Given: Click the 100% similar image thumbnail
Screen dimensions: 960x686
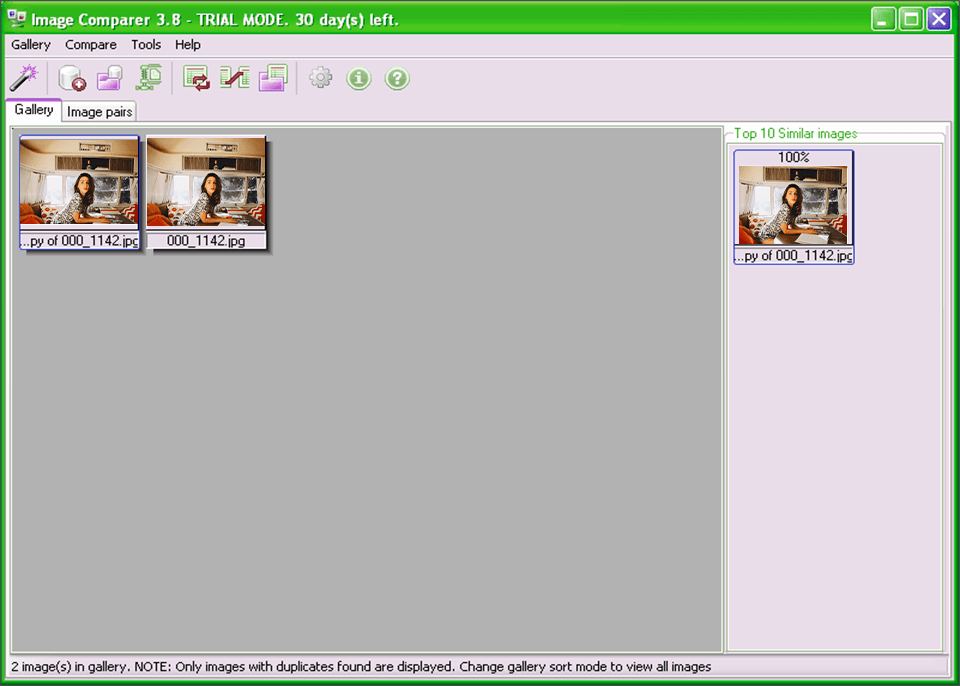Looking at the screenshot, I should (x=793, y=205).
